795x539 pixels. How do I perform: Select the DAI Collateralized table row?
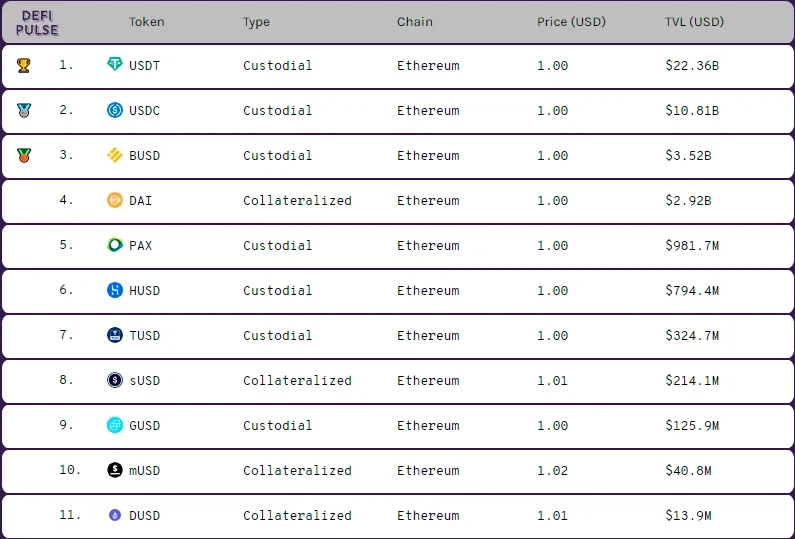[400, 200]
